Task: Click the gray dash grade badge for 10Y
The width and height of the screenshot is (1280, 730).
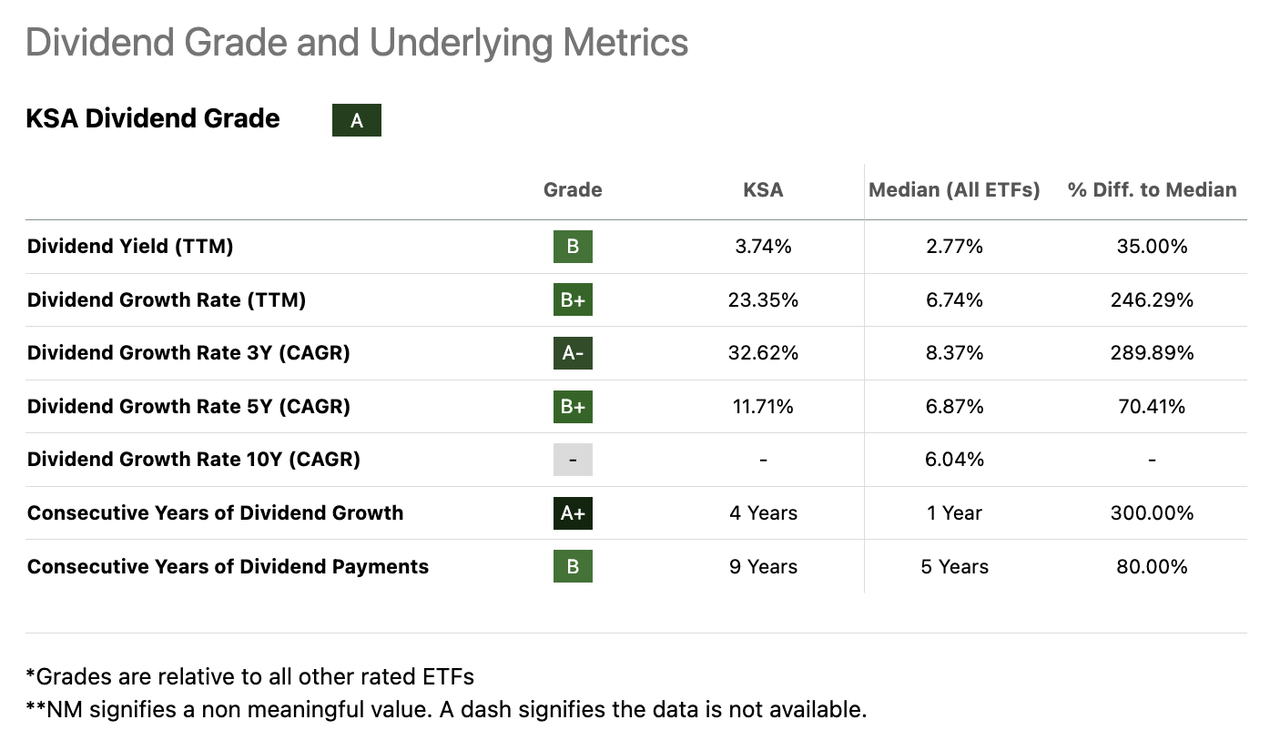Action: [x=572, y=459]
